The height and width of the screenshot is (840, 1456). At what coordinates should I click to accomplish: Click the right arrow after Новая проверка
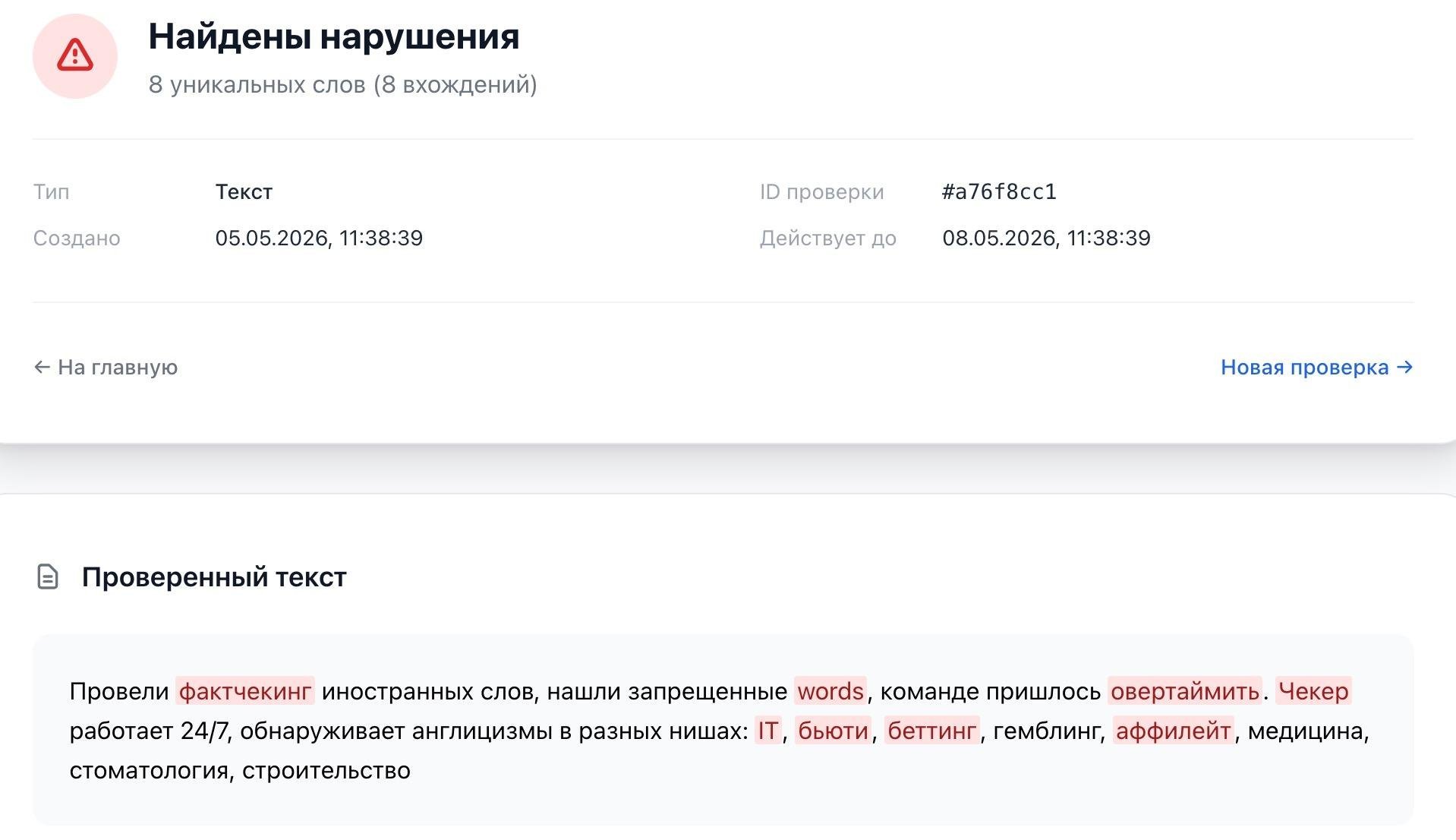(1404, 367)
